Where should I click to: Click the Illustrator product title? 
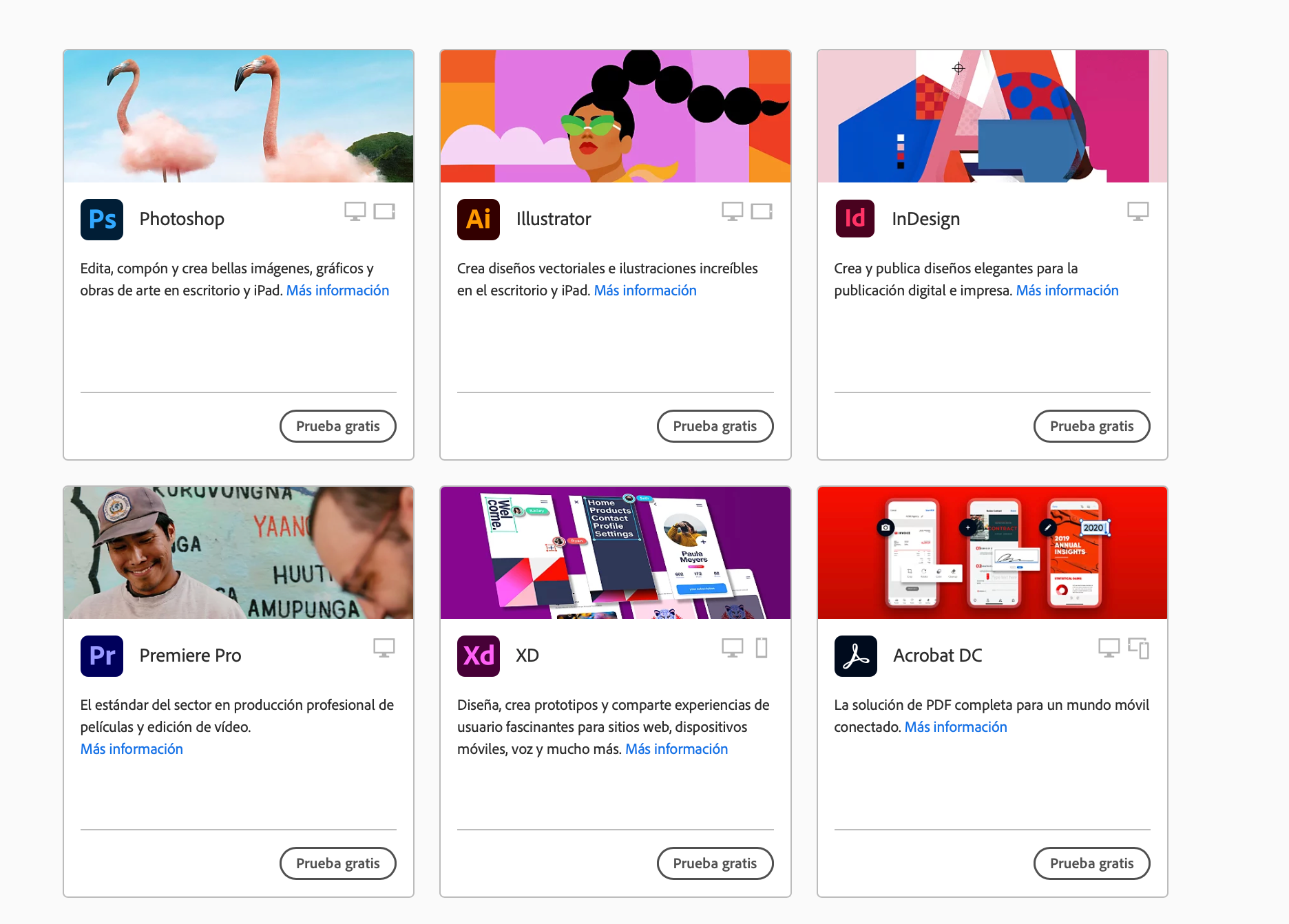click(x=554, y=219)
